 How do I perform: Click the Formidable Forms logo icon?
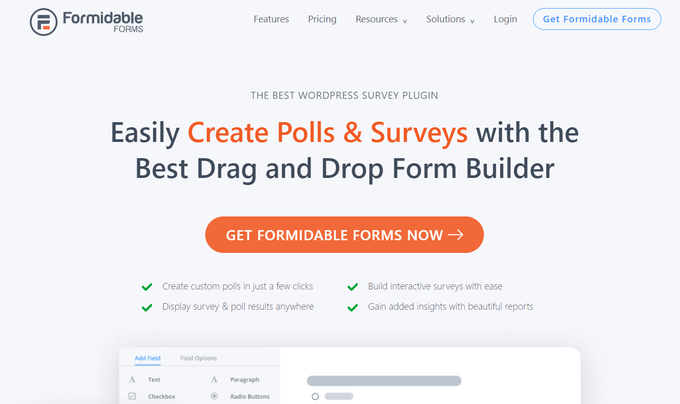pyautogui.click(x=44, y=20)
